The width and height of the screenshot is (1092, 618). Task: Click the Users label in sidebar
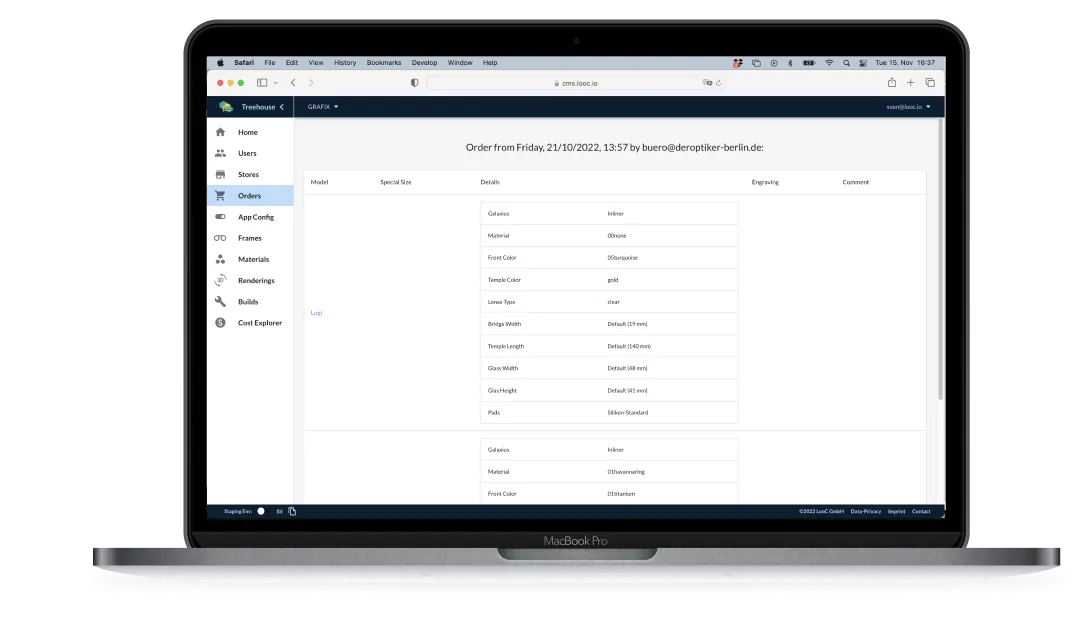tap(247, 153)
